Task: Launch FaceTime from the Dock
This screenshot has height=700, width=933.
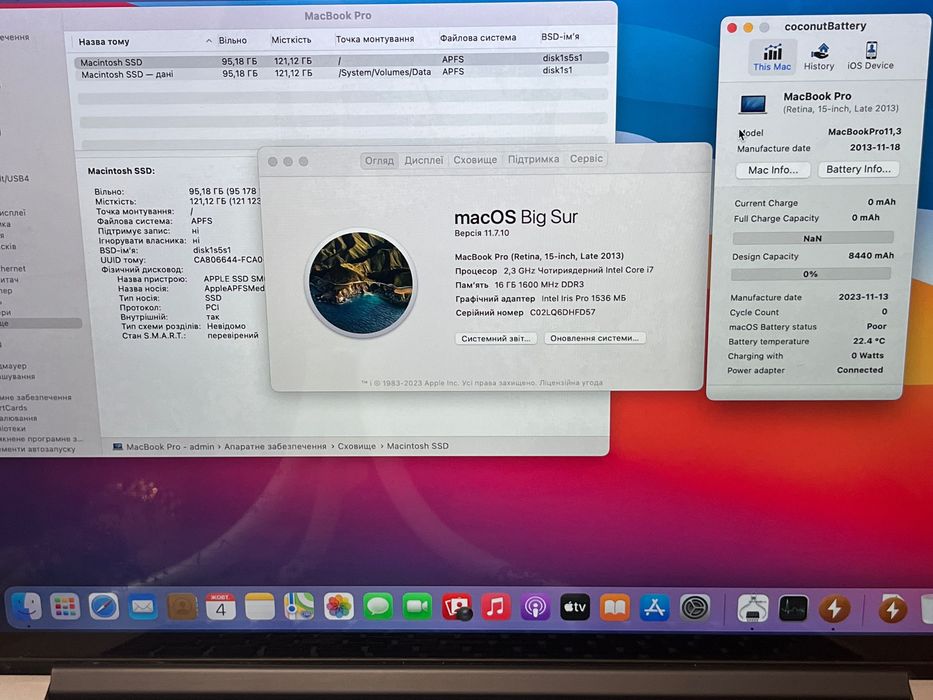Action: 417,607
